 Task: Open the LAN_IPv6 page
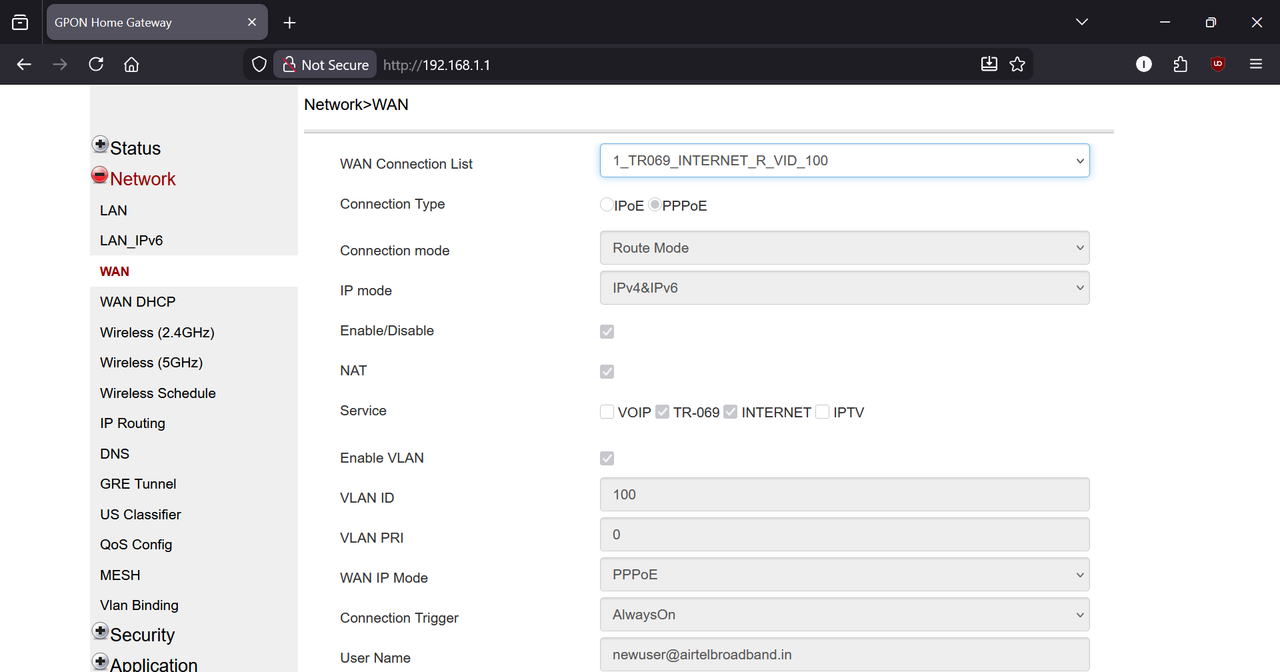click(x=131, y=240)
